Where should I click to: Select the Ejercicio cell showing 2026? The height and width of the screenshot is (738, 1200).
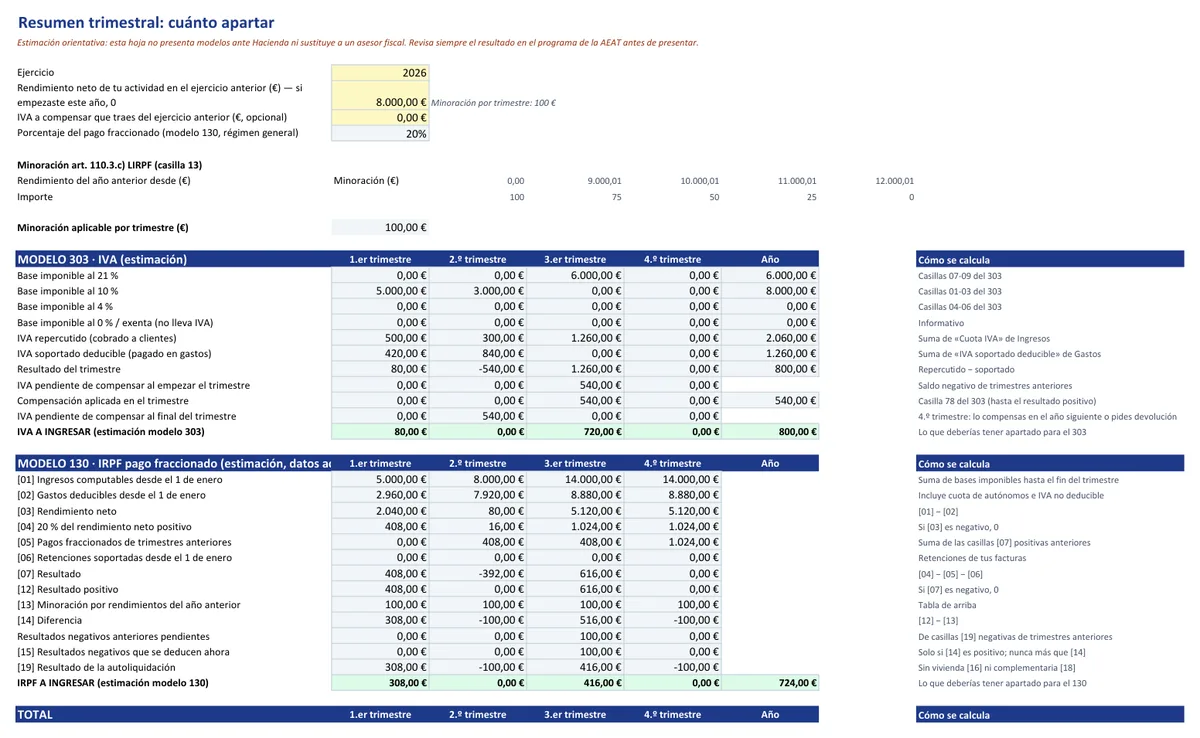click(380, 73)
